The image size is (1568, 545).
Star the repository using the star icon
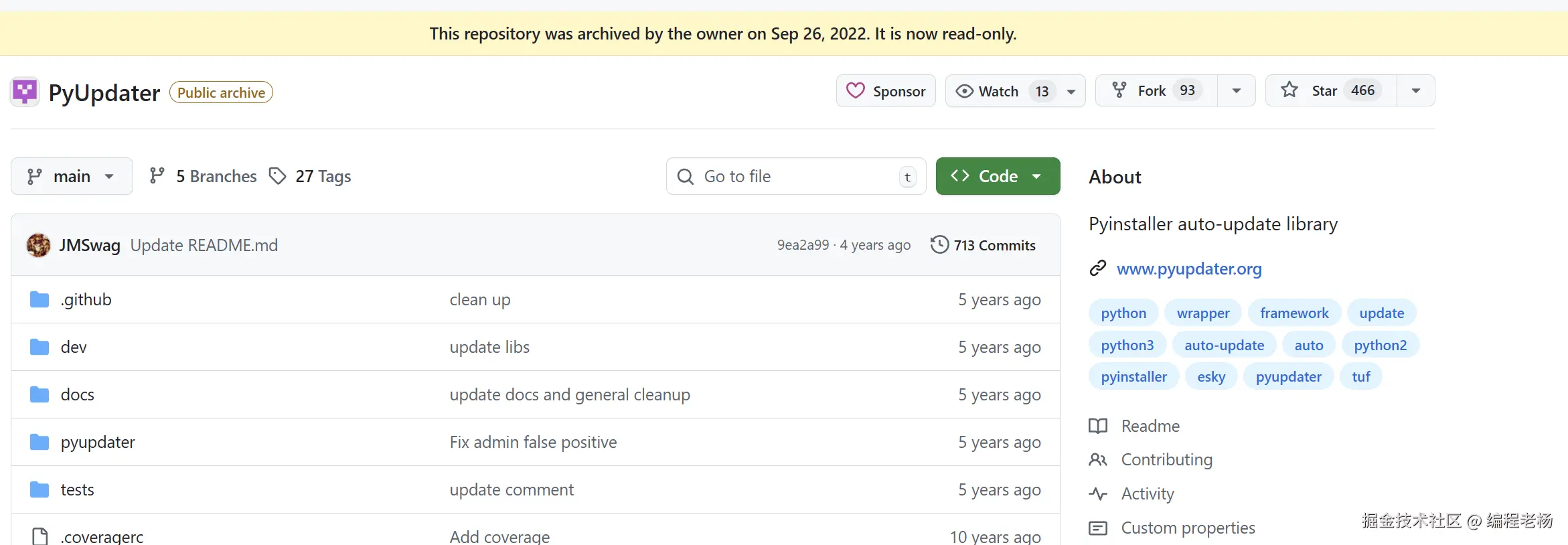1289,90
